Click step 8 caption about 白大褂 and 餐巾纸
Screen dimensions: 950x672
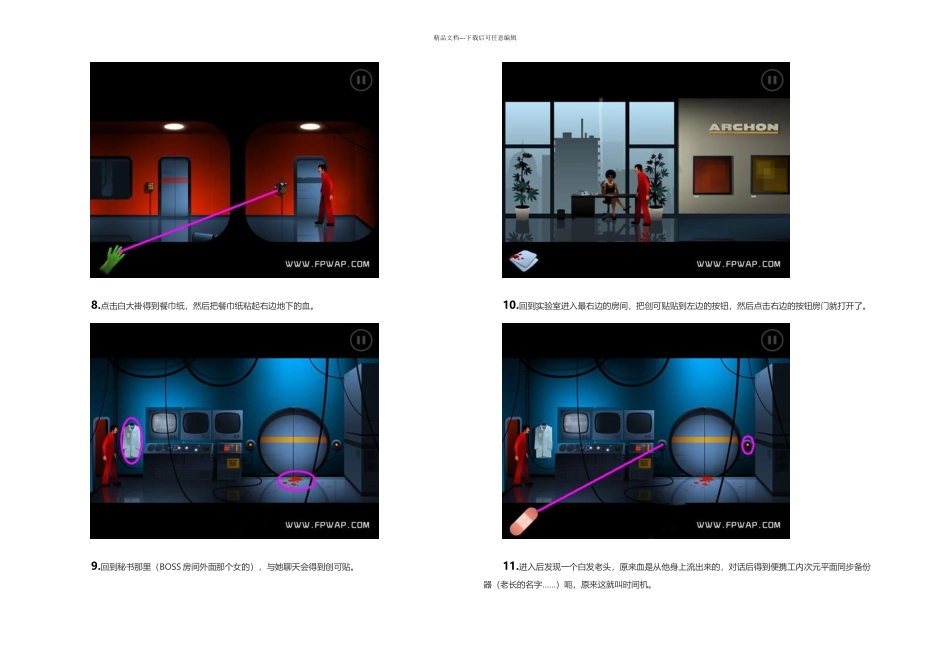click(202, 305)
